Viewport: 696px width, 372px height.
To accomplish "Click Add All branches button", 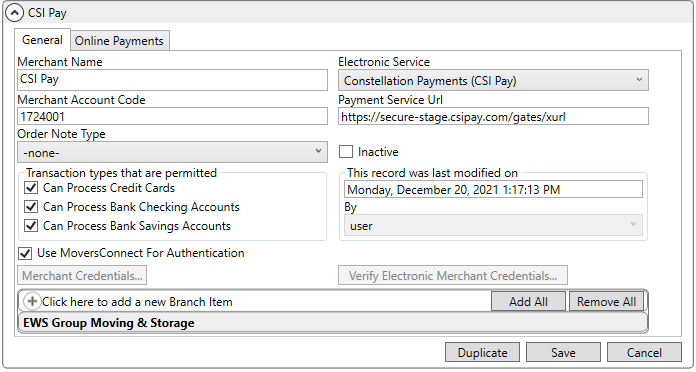I will click(528, 301).
